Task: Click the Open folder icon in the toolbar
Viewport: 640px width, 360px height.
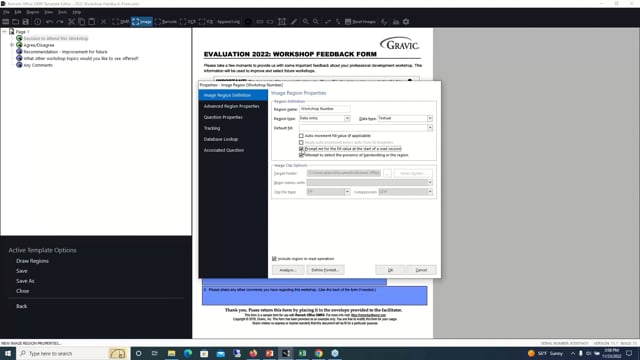Action: click(x=16, y=22)
